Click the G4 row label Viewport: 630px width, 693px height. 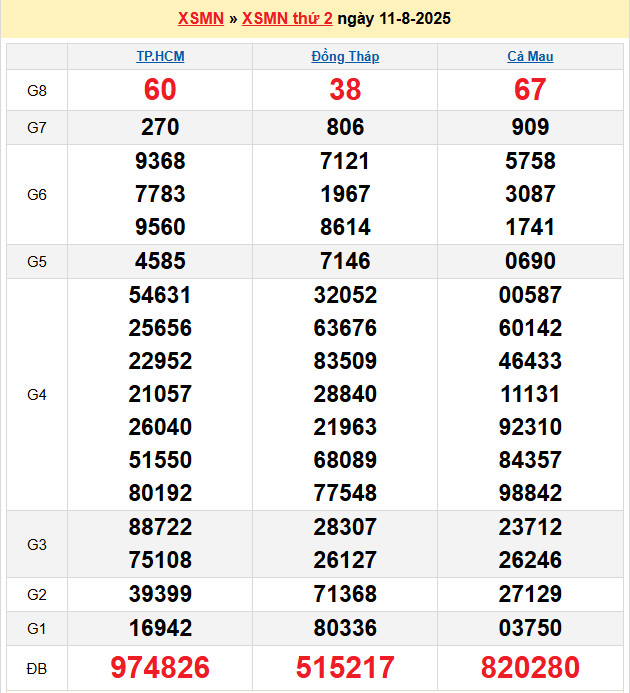37,394
